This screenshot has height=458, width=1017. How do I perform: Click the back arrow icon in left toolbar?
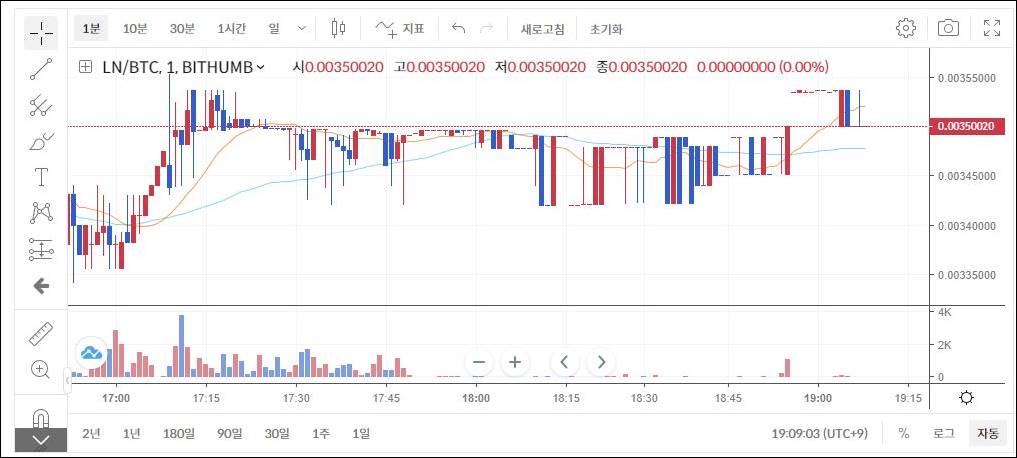coord(41,285)
